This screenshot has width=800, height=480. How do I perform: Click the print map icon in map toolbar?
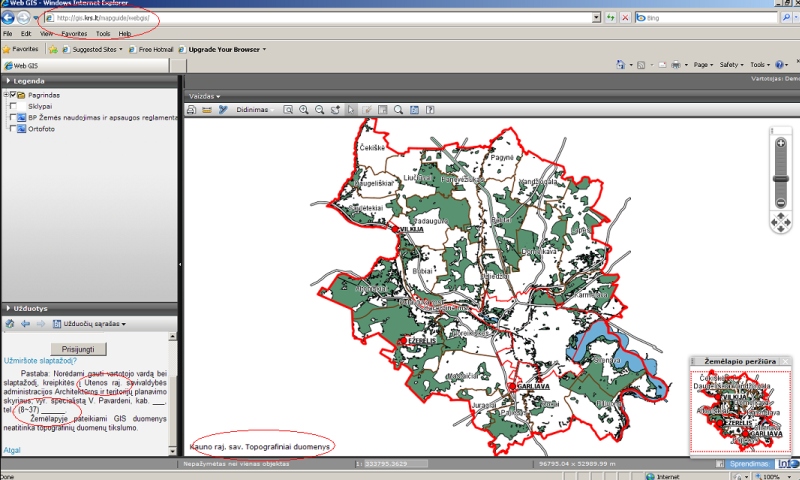(191, 110)
